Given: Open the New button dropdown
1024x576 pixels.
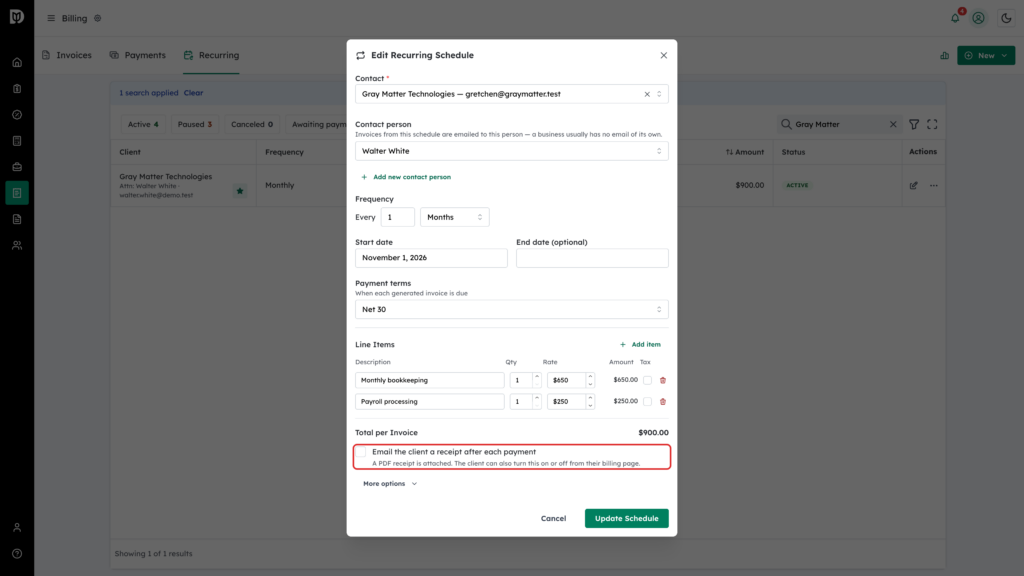Looking at the screenshot, I should point(986,56).
